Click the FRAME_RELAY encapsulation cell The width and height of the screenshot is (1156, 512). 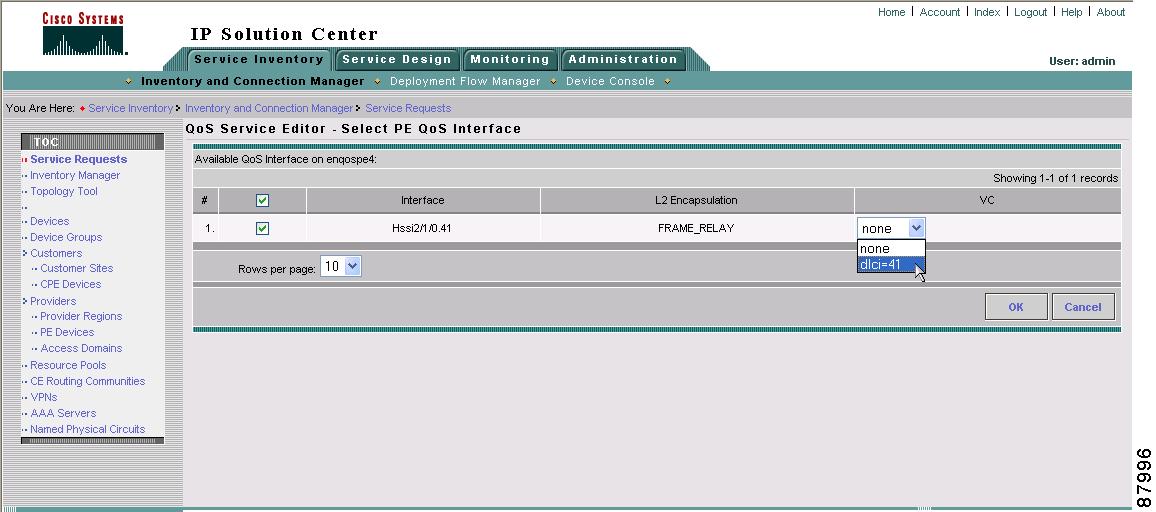696,228
